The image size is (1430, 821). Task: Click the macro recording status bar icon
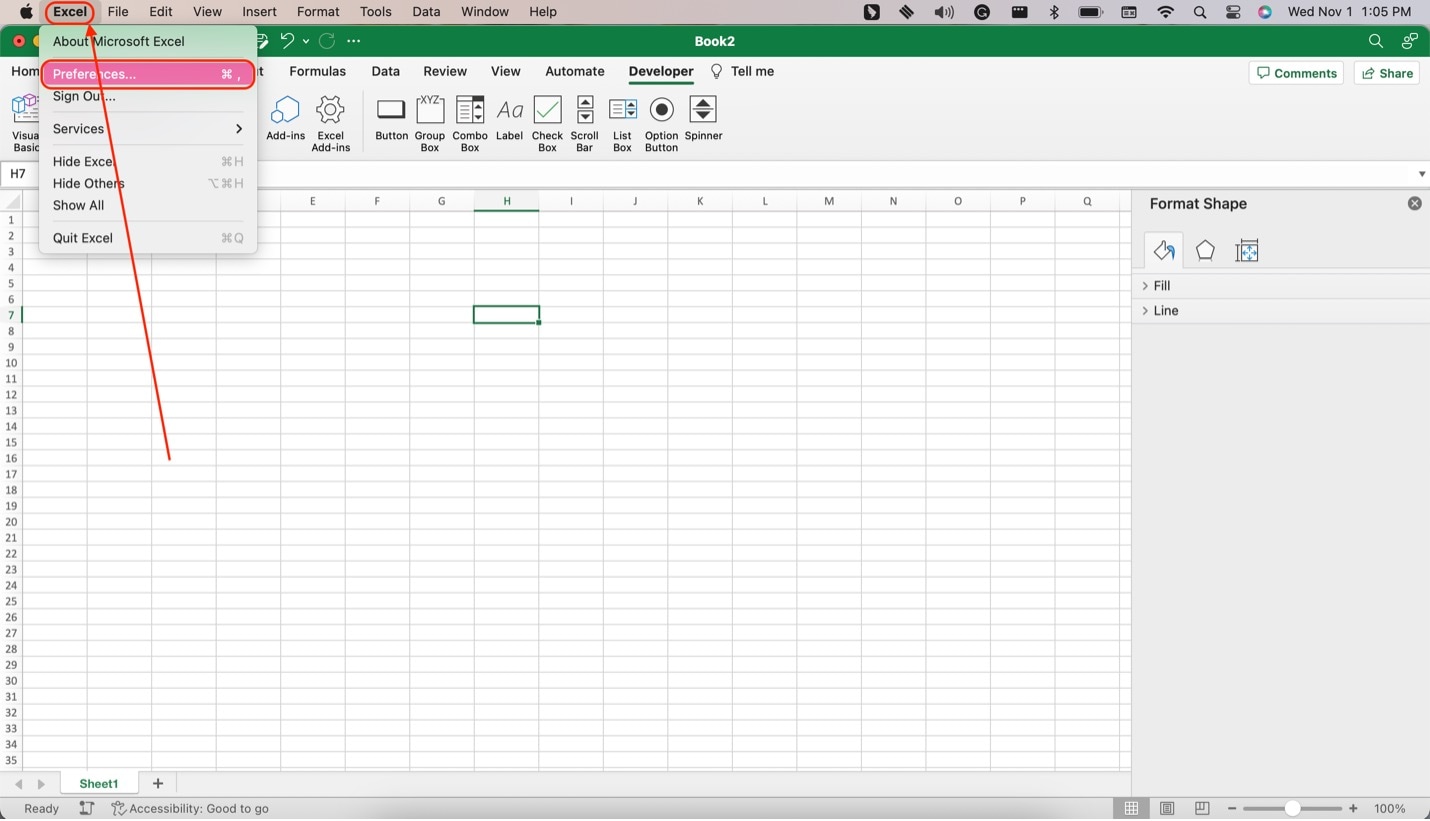coord(87,808)
